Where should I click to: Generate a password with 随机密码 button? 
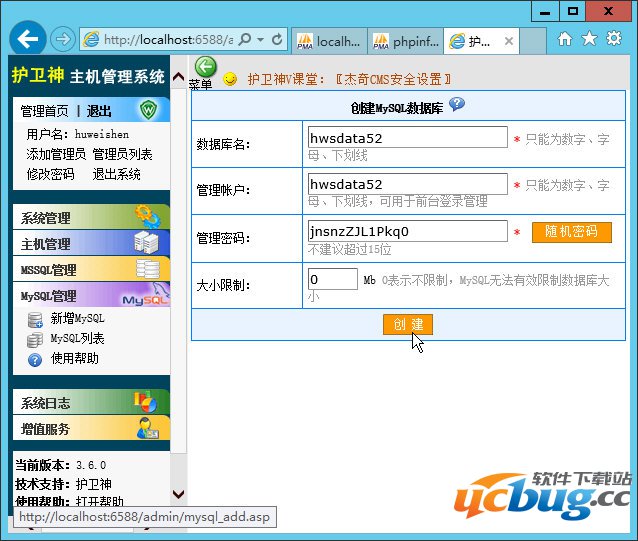572,232
